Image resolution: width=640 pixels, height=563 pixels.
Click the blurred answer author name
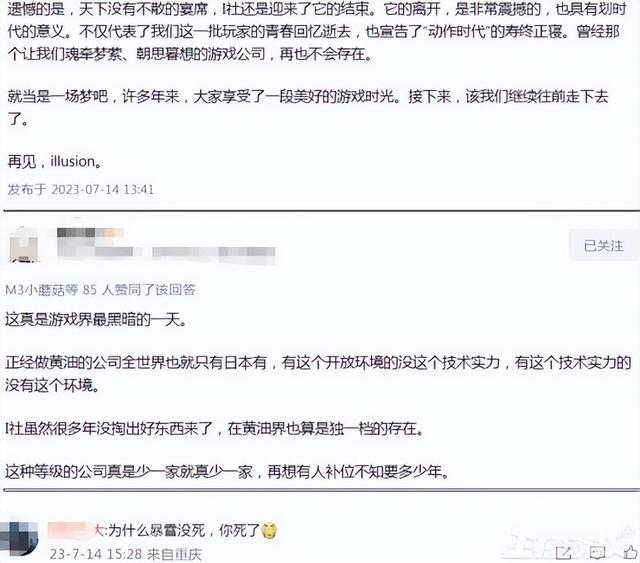90,233
